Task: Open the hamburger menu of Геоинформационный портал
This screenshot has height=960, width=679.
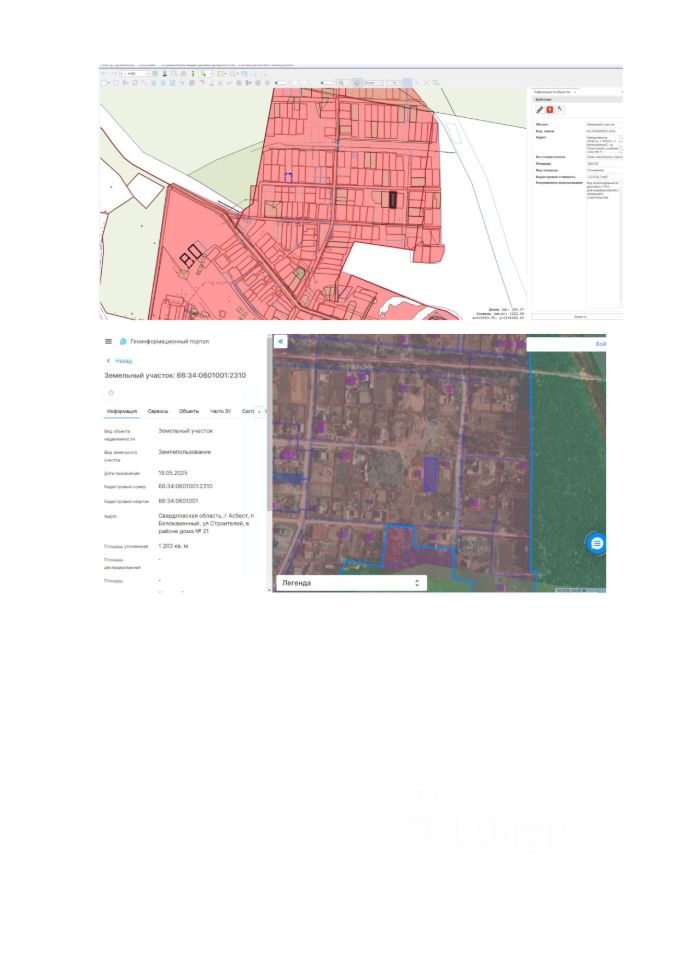Action: pos(108,342)
